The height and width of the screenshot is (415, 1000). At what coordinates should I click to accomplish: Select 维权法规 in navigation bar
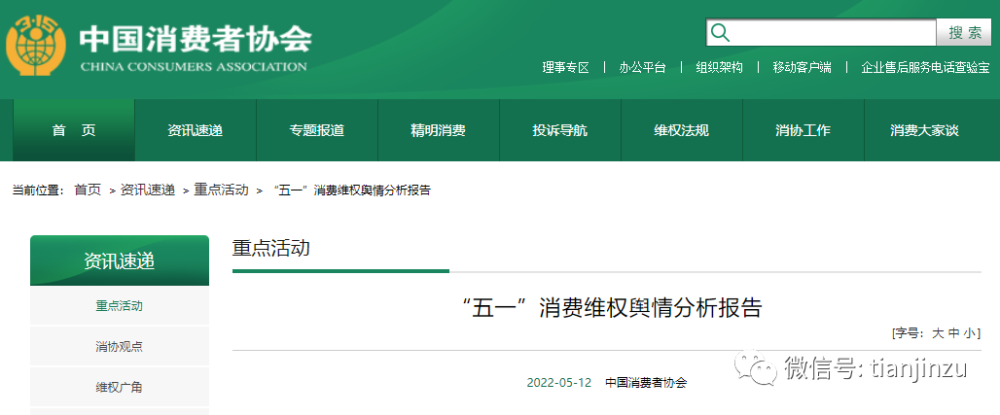tap(681, 130)
